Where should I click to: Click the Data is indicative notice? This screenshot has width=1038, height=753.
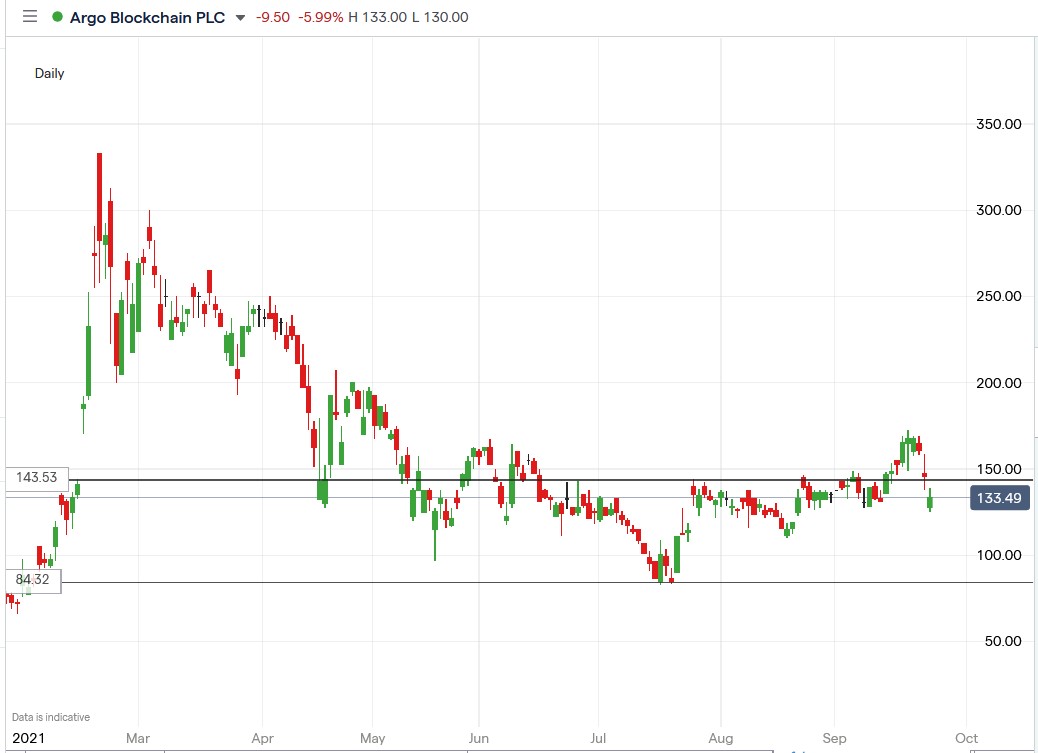pos(51,717)
